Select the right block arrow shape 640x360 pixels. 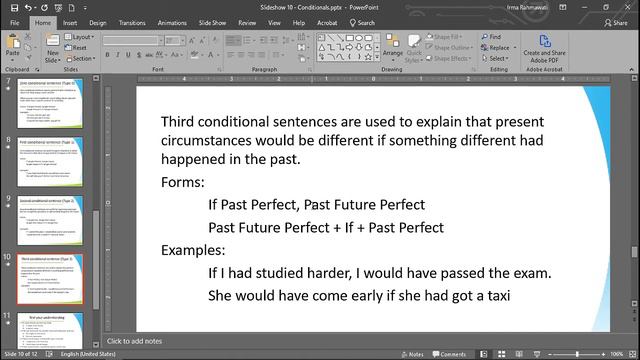[349, 47]
